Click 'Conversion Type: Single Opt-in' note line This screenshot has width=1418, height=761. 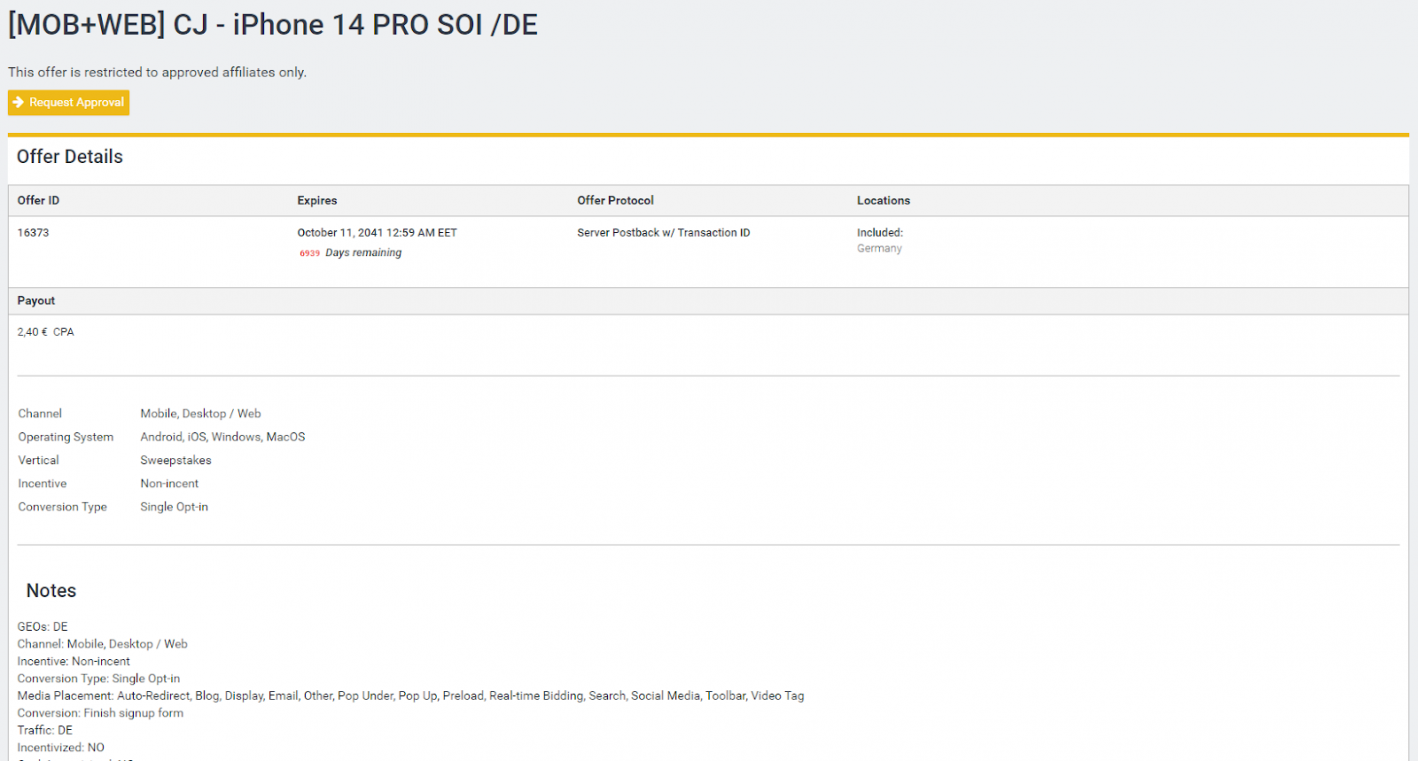click(x=99, y=679)
